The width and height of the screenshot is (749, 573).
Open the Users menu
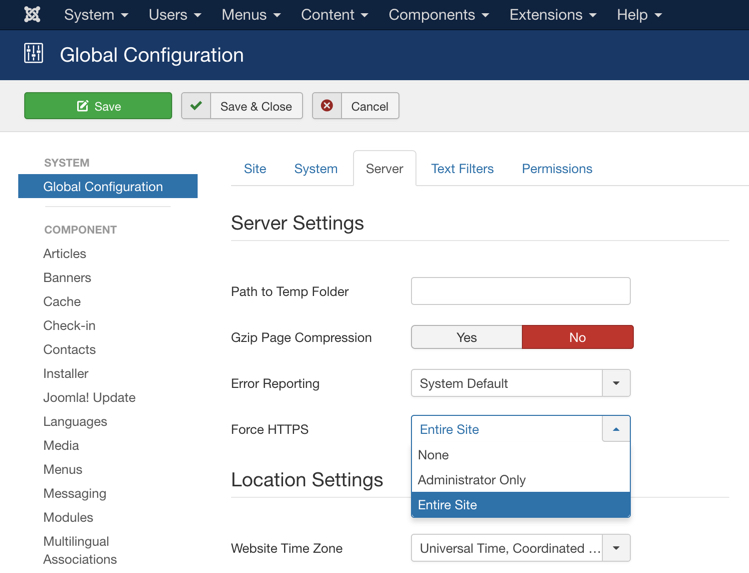[x=175, y=15]
